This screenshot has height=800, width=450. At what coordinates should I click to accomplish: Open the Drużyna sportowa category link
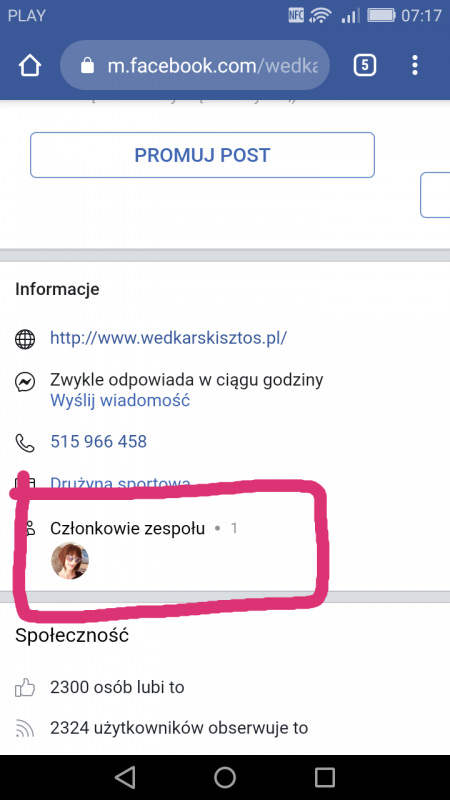120,483
